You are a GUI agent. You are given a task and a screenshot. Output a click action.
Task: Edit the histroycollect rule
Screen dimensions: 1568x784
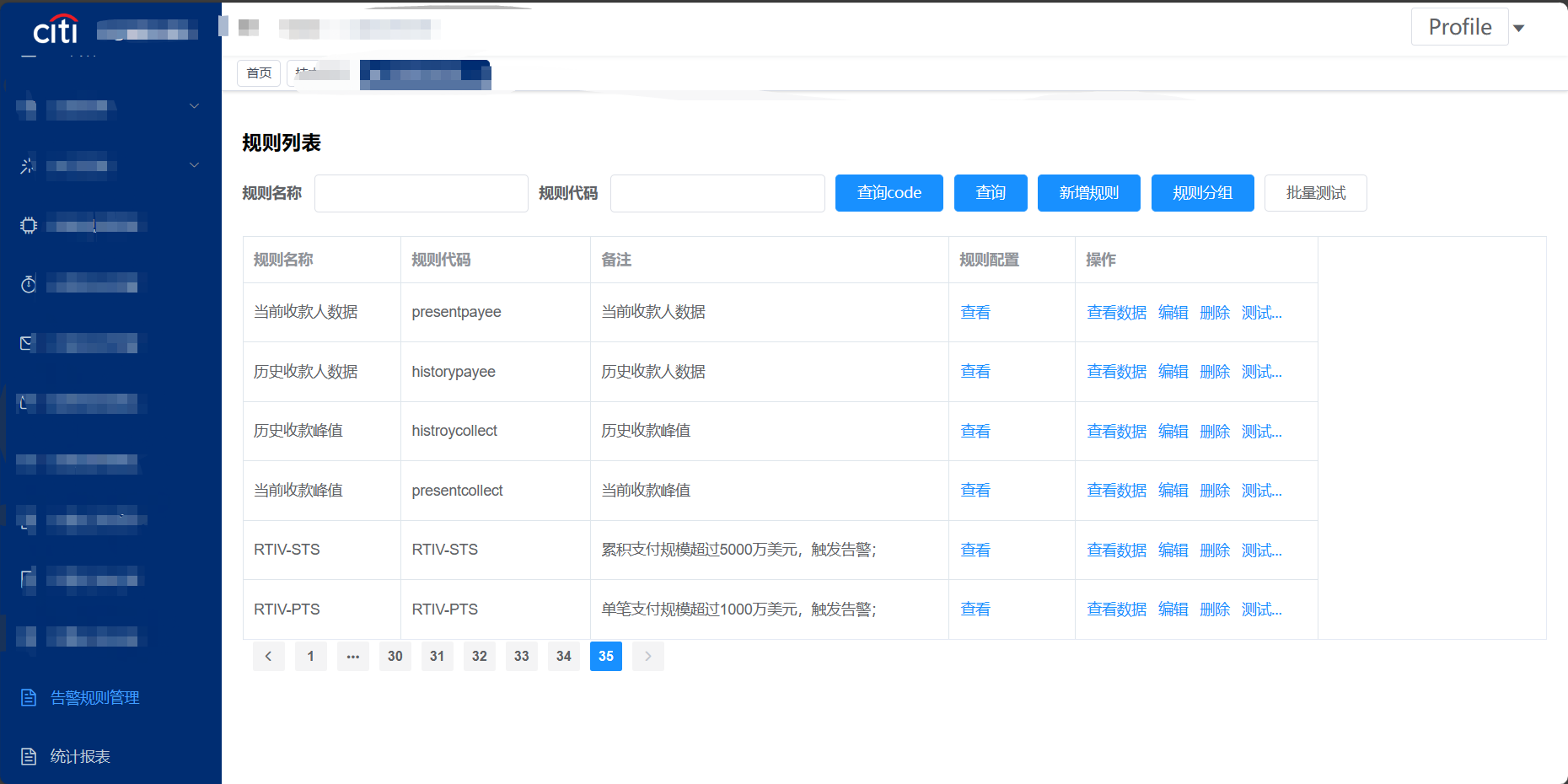click(1173, 432)
